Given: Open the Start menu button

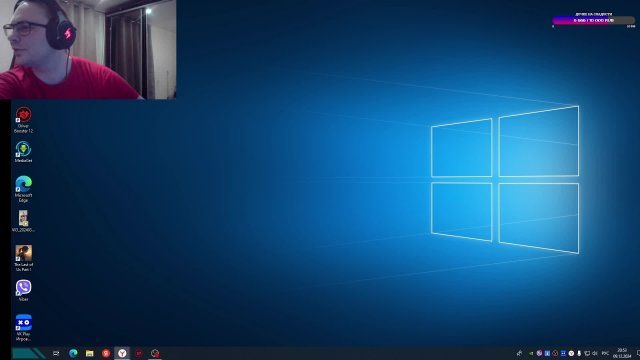Looking at the screenshot, I should tap(28, 353).
